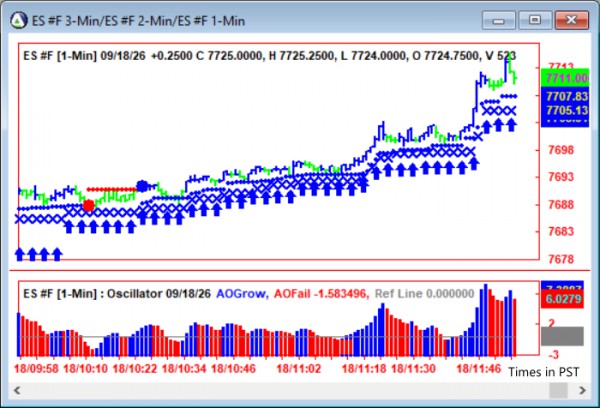Click the 18/10:46 time axis label
Screen dimensions: 600x408
[233, 369]
